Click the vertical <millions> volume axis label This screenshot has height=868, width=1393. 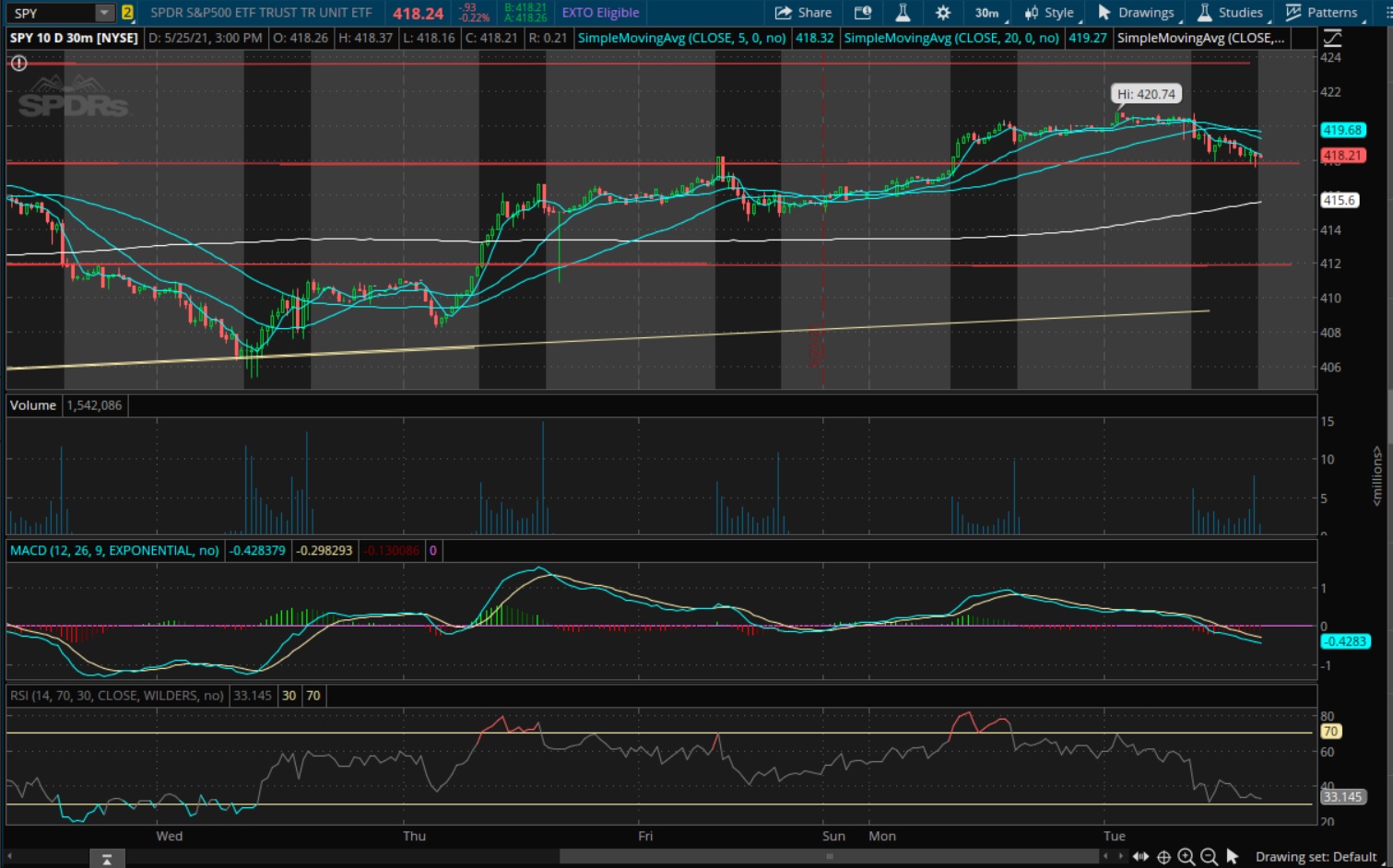pyautogui.click(x=1377, y=475)
